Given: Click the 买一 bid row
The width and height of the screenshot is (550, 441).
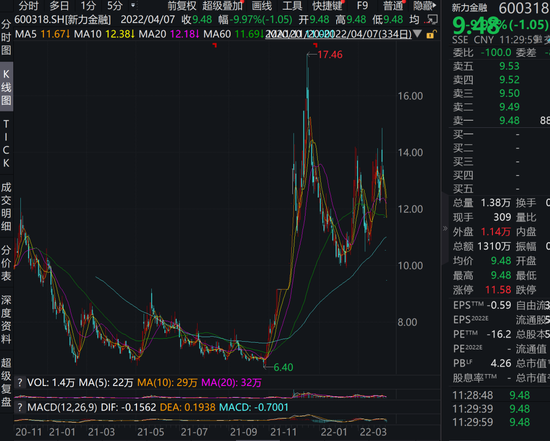Looking at the screenshot, I should pos(499,134).
